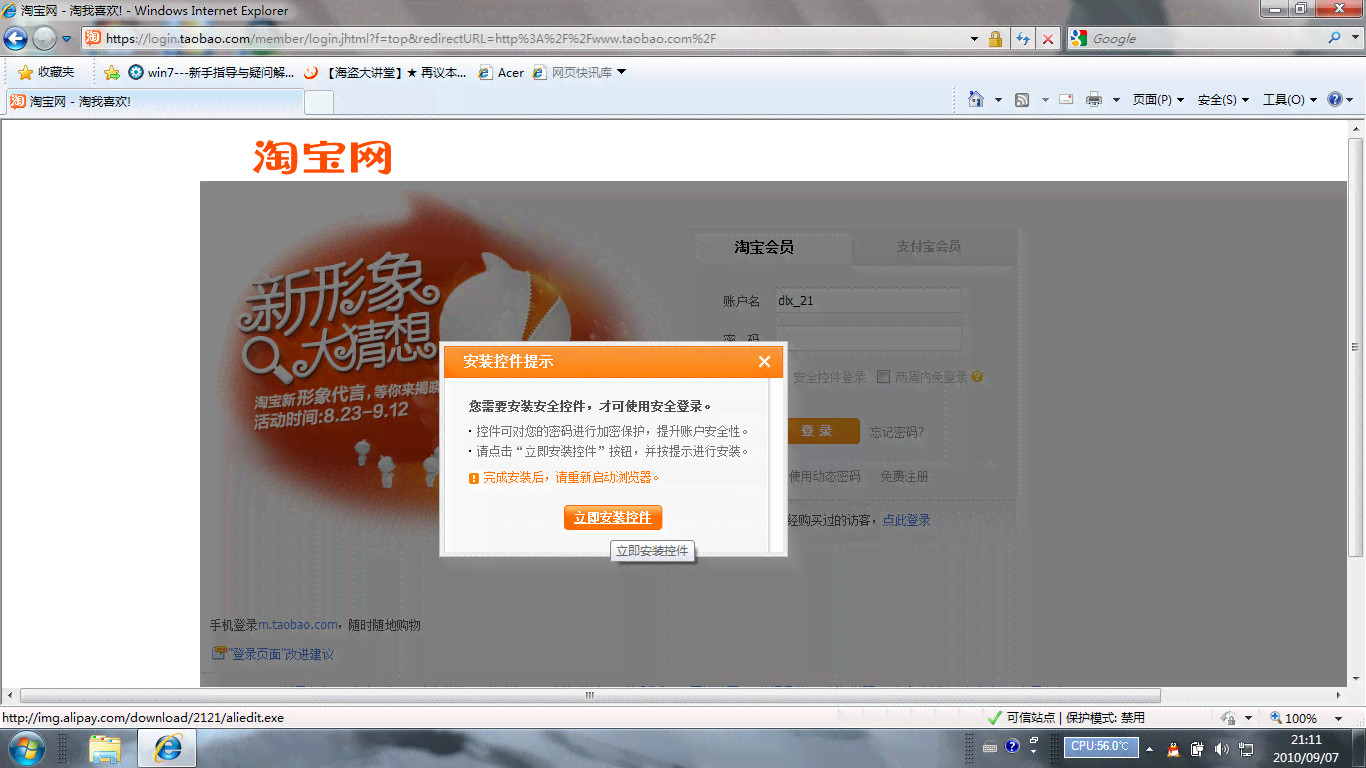Viewport: 1366px width, 768px height.
Task: Click the orange 立即安装控件 button
Action: click(x=613, y=518)
